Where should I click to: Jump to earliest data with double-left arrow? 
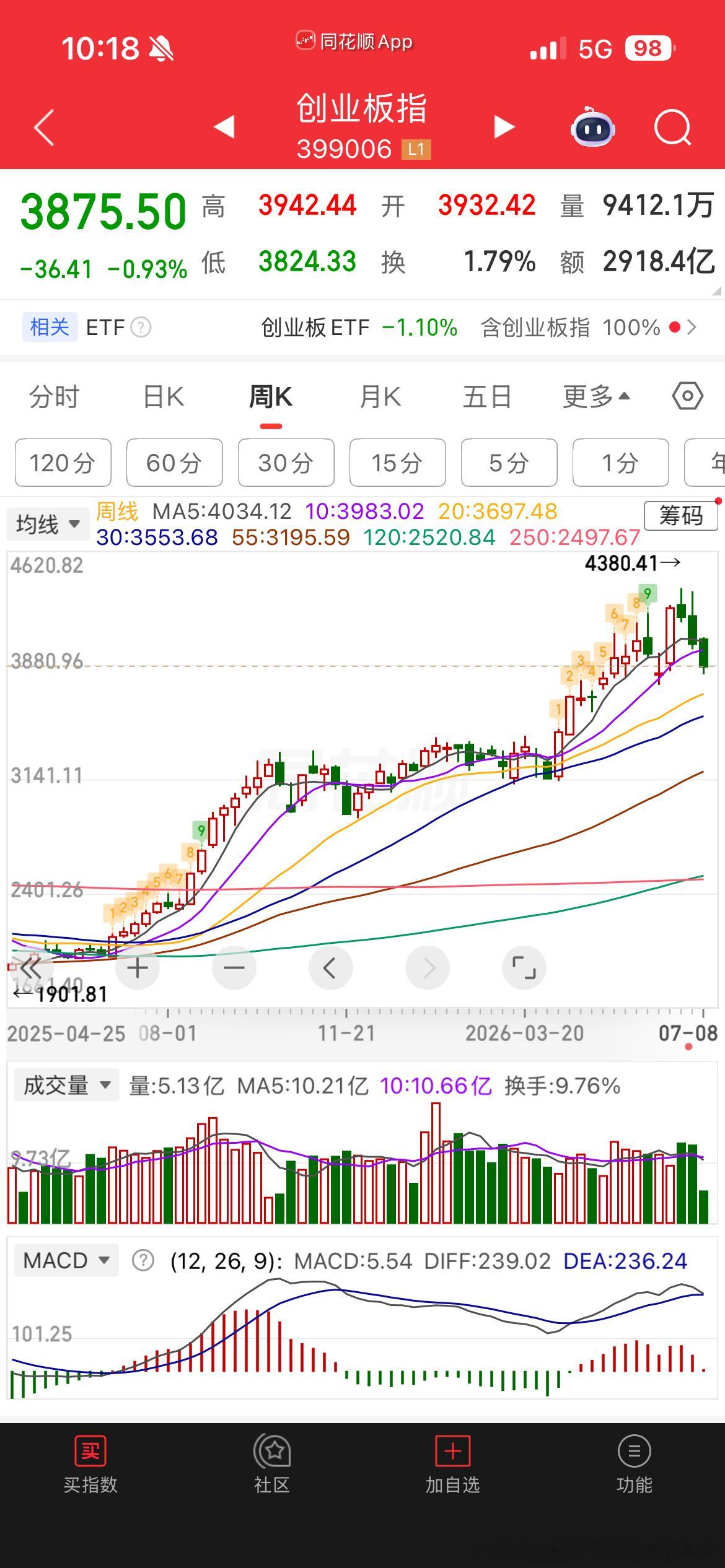tap(30, 967)
